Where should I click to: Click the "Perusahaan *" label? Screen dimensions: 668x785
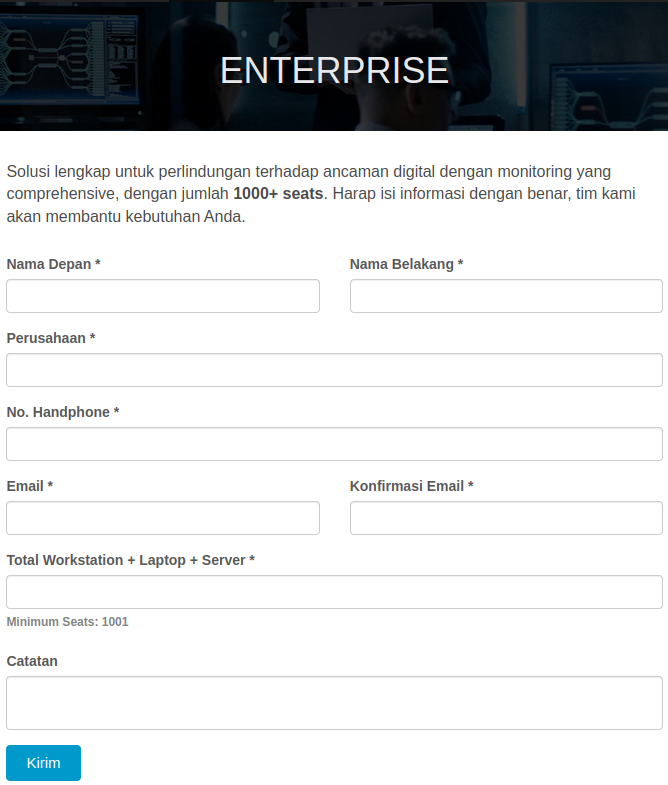[x=51, y=338]
